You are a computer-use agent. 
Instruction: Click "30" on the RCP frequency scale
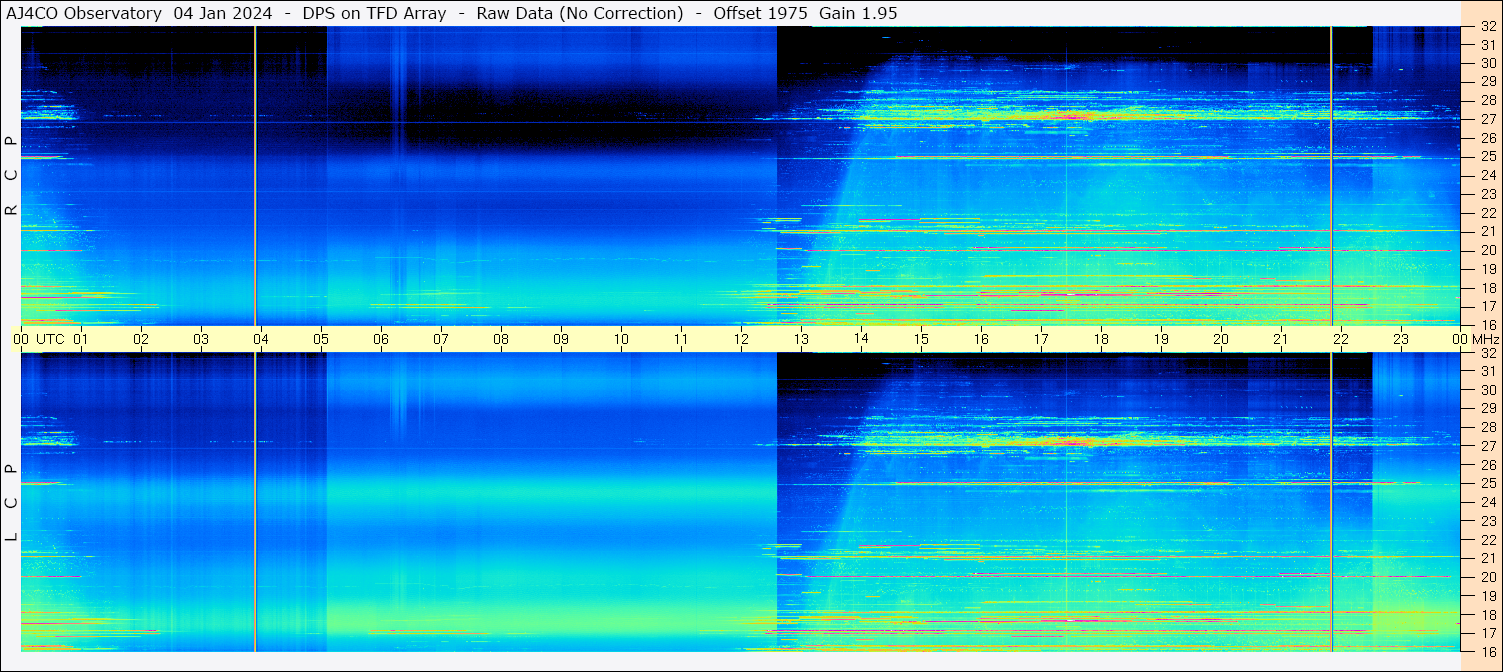tap(1488, 63)
